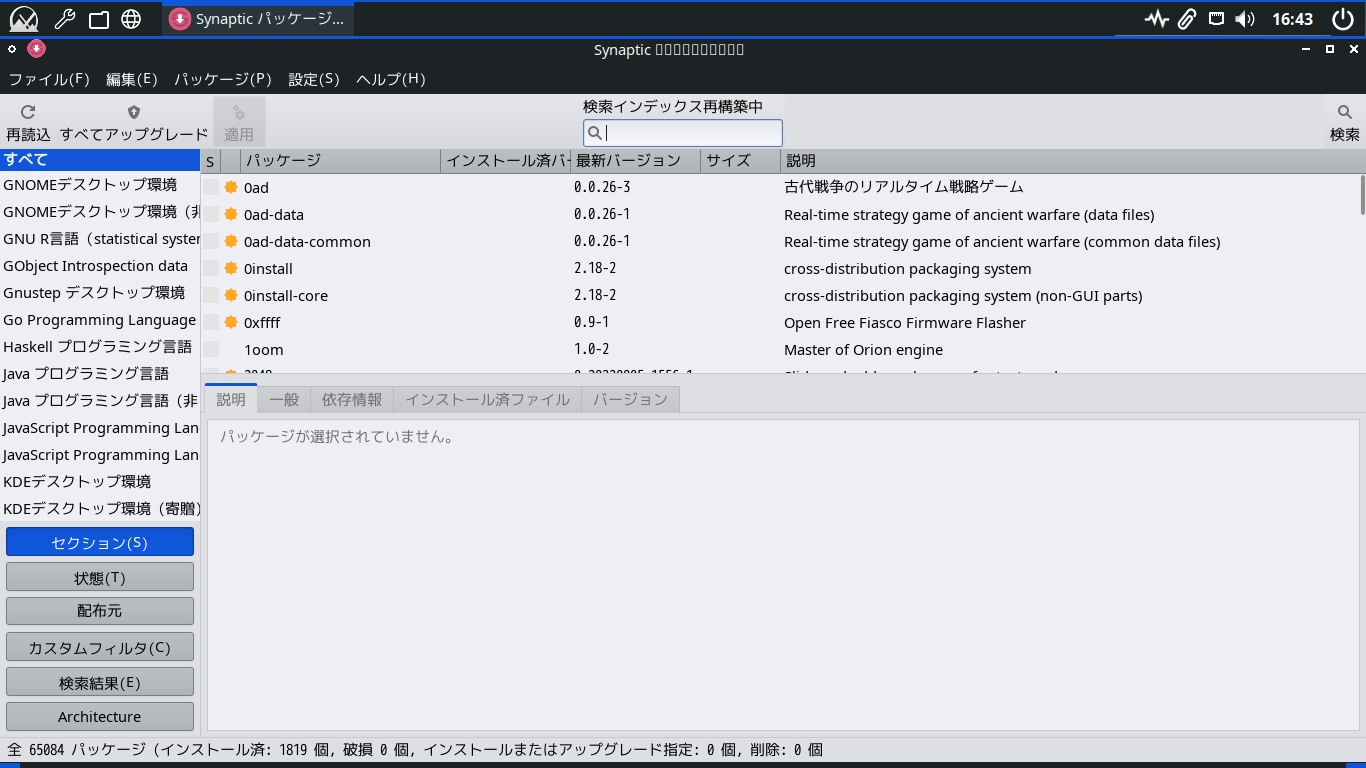Image resolution: width=1366 pixels, height=768 pixels.
Task: Switch to the 説明 tab
Action: tap(231, 399)
